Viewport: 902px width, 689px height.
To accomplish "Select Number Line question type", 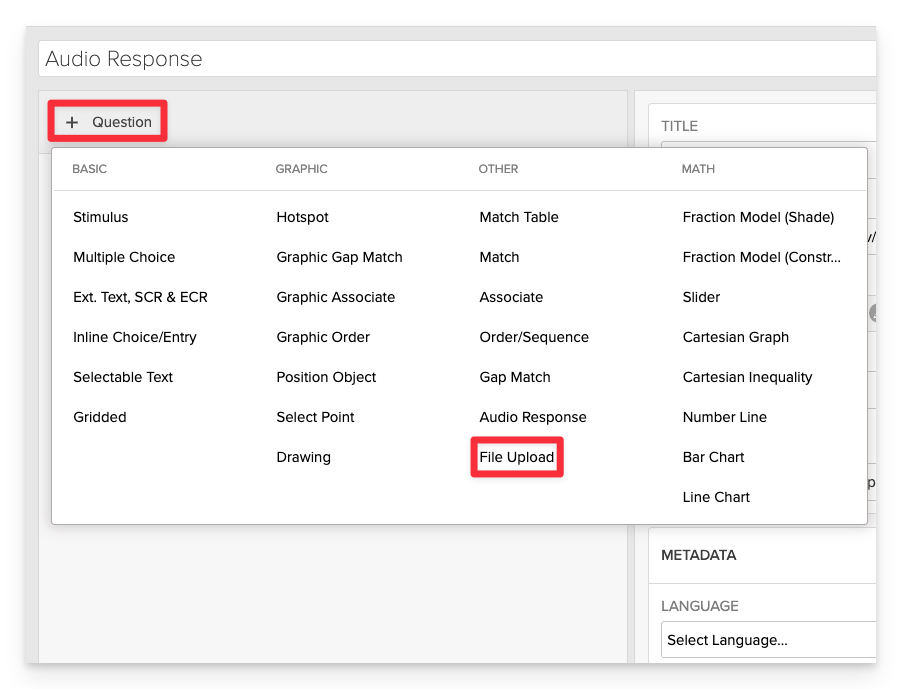I will (725, 417).
